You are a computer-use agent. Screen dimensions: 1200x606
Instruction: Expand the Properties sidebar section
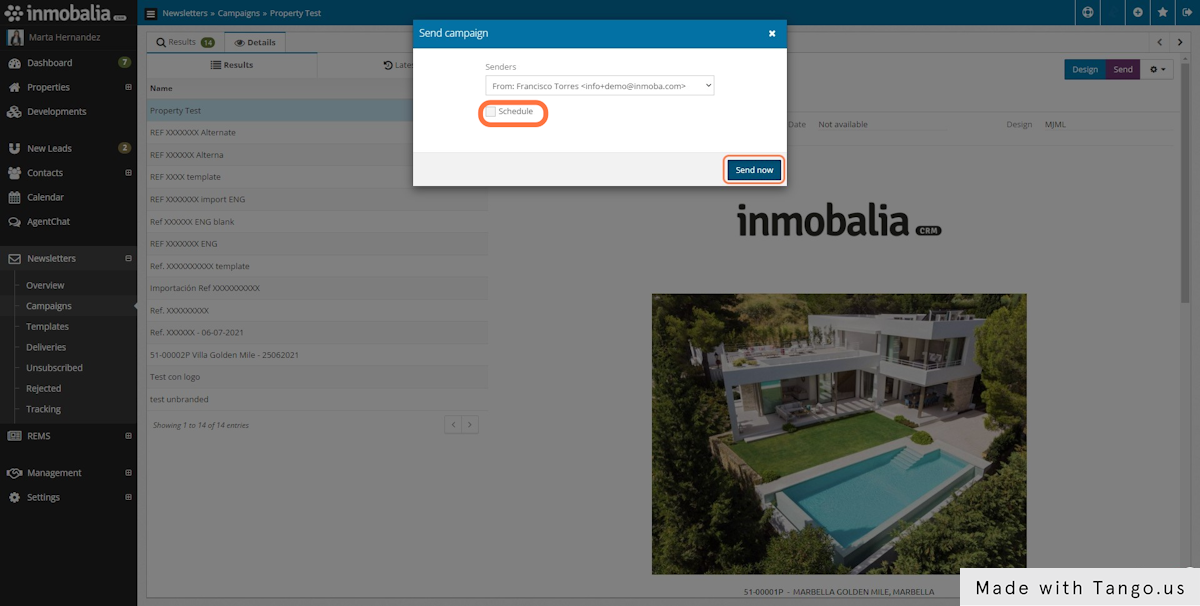(x=128, y=88)
